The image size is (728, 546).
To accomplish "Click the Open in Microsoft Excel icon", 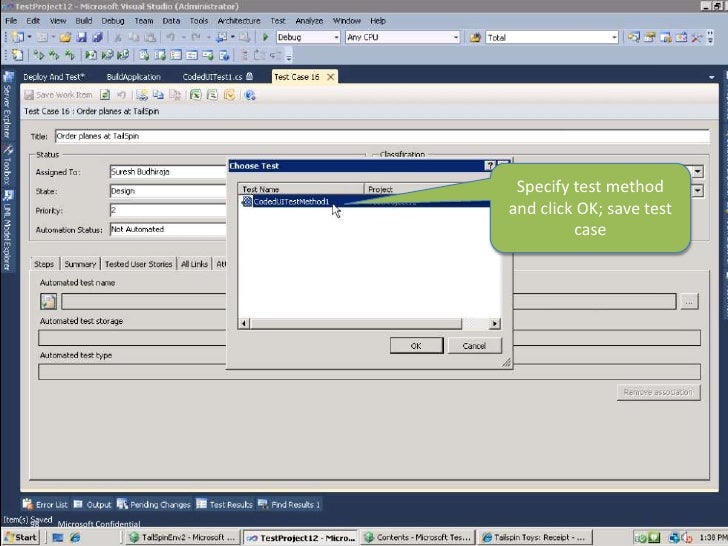I will 195,95.
